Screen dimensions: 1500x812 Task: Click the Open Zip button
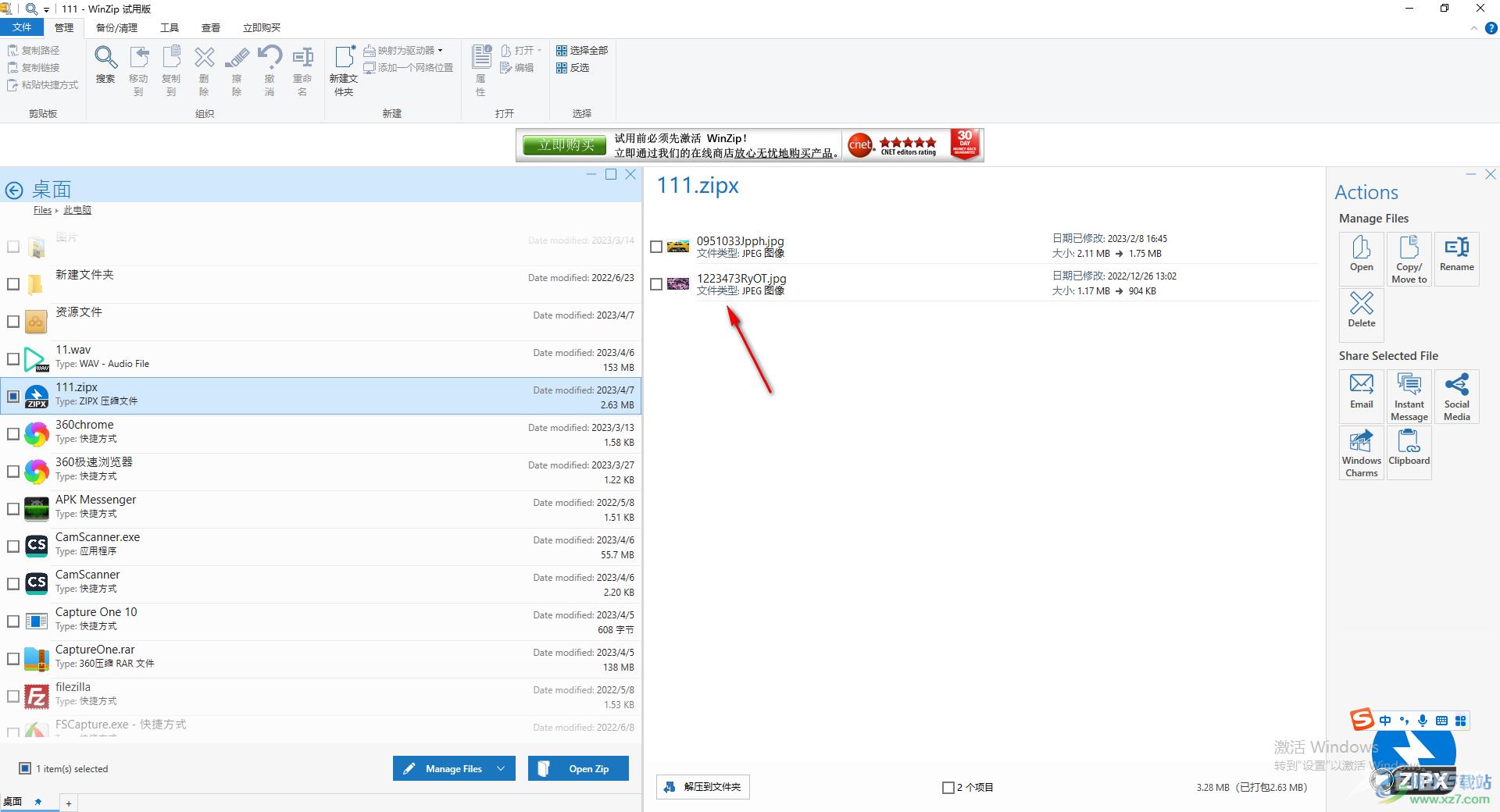point(578,768)
